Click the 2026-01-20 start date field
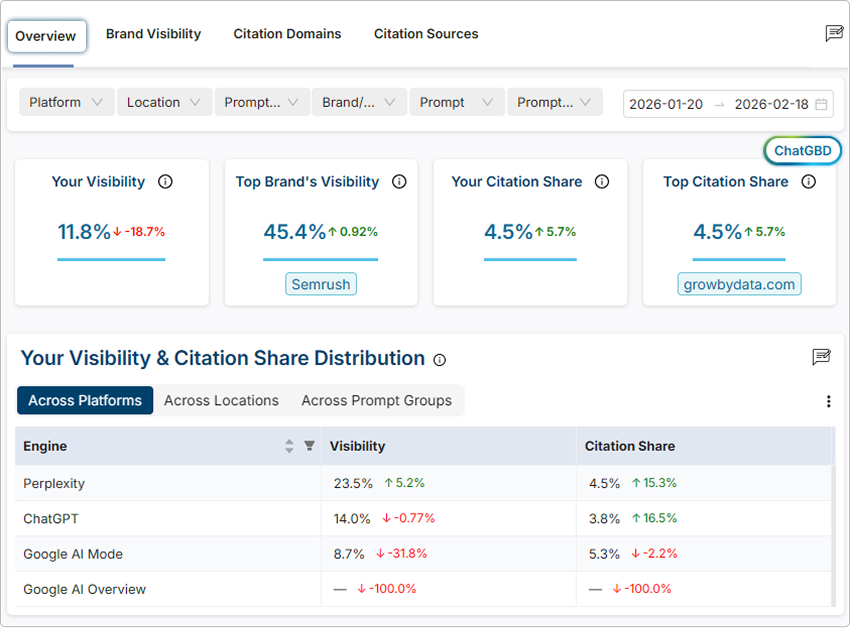The image size is (850, 628). tap(666, 104)
